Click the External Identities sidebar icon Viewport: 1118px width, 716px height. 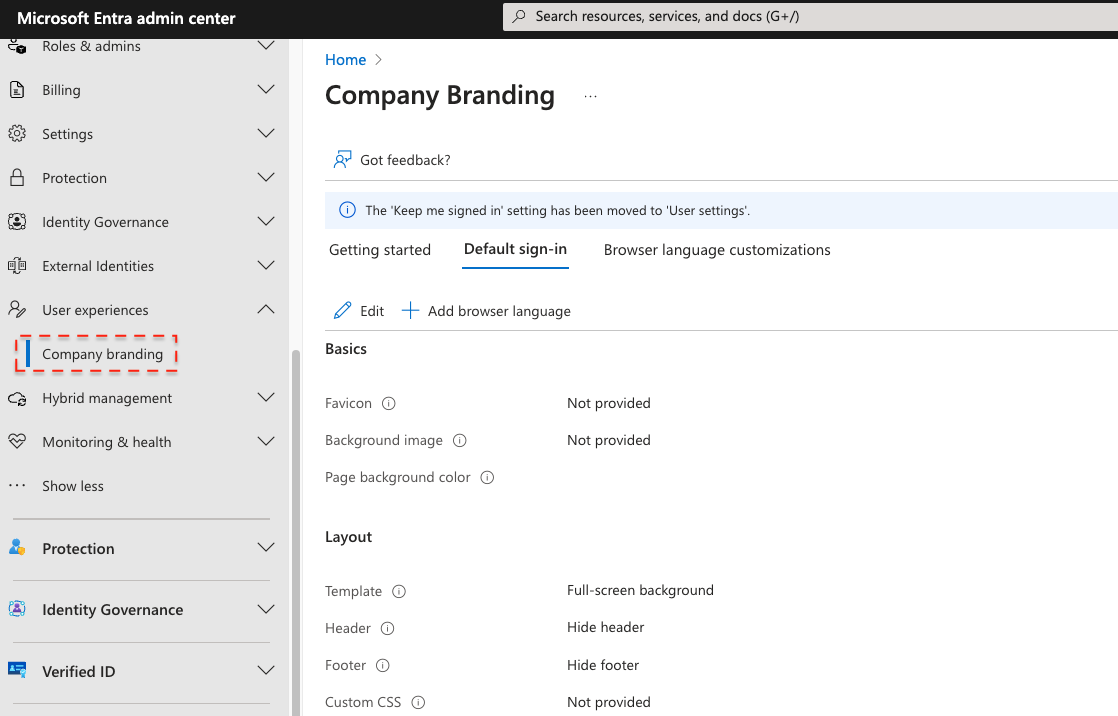(x=17, y=266)
